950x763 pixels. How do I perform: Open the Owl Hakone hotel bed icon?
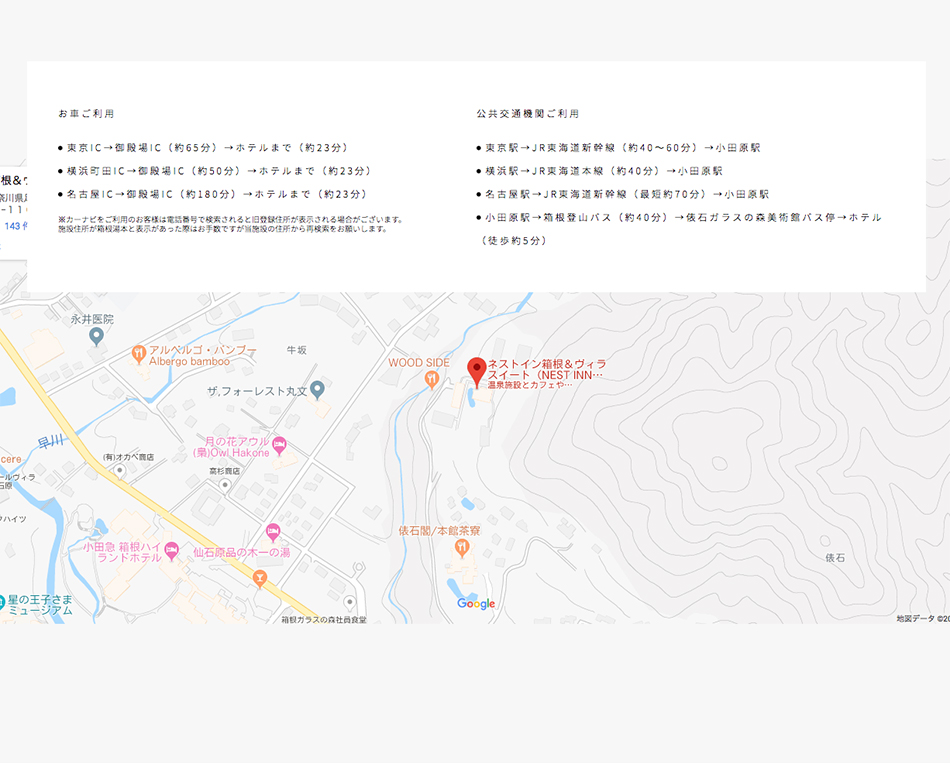click(280, 443)
